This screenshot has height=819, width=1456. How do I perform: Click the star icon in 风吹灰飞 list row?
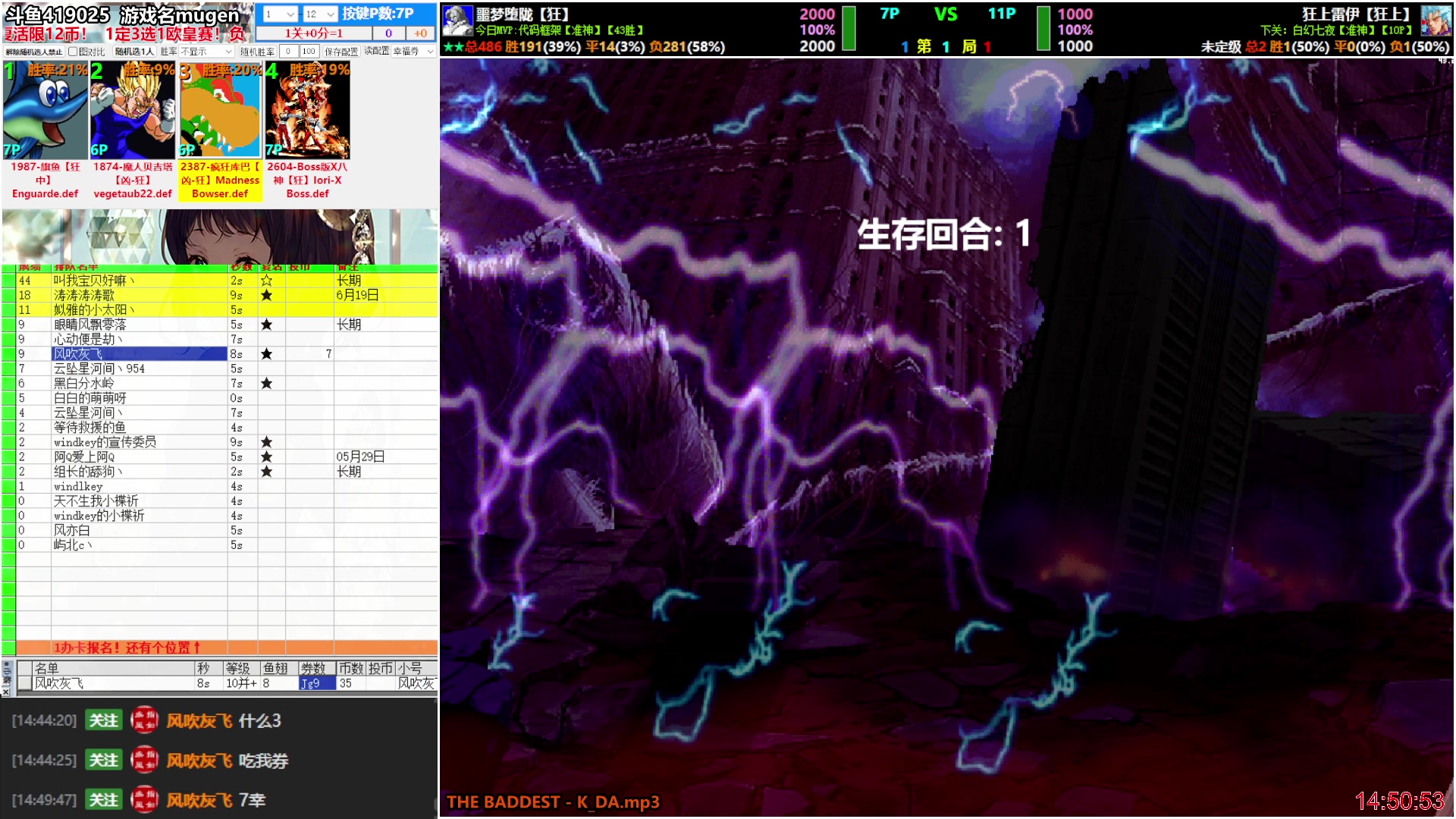(266, 354)
